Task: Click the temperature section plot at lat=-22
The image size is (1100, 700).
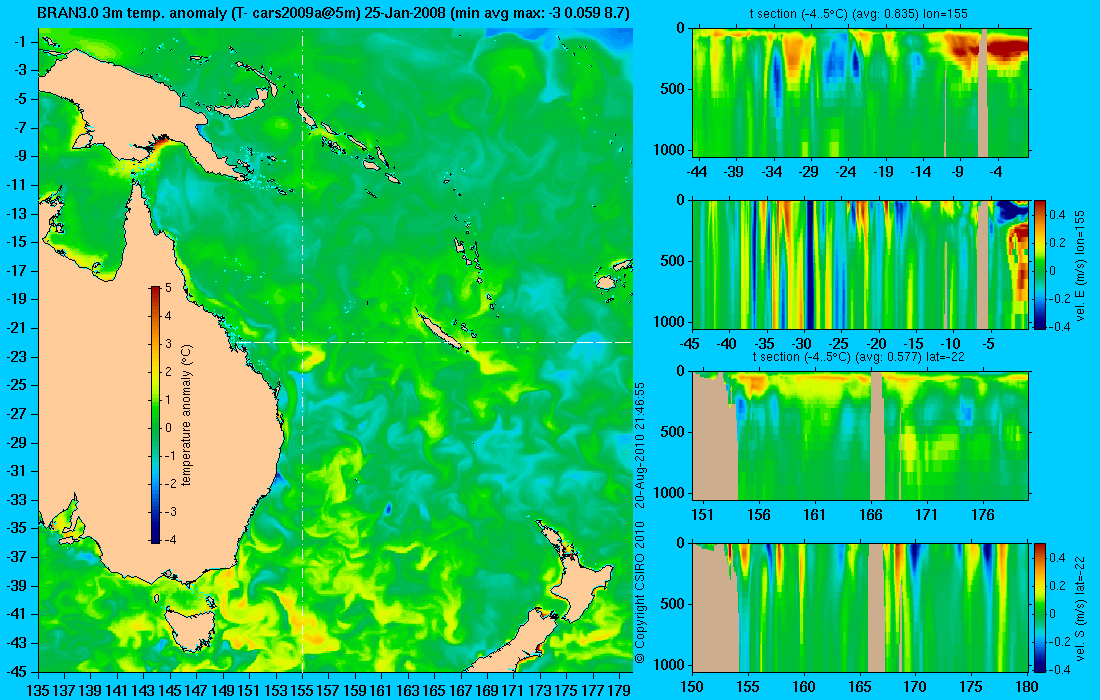Action: click(860, 436)
